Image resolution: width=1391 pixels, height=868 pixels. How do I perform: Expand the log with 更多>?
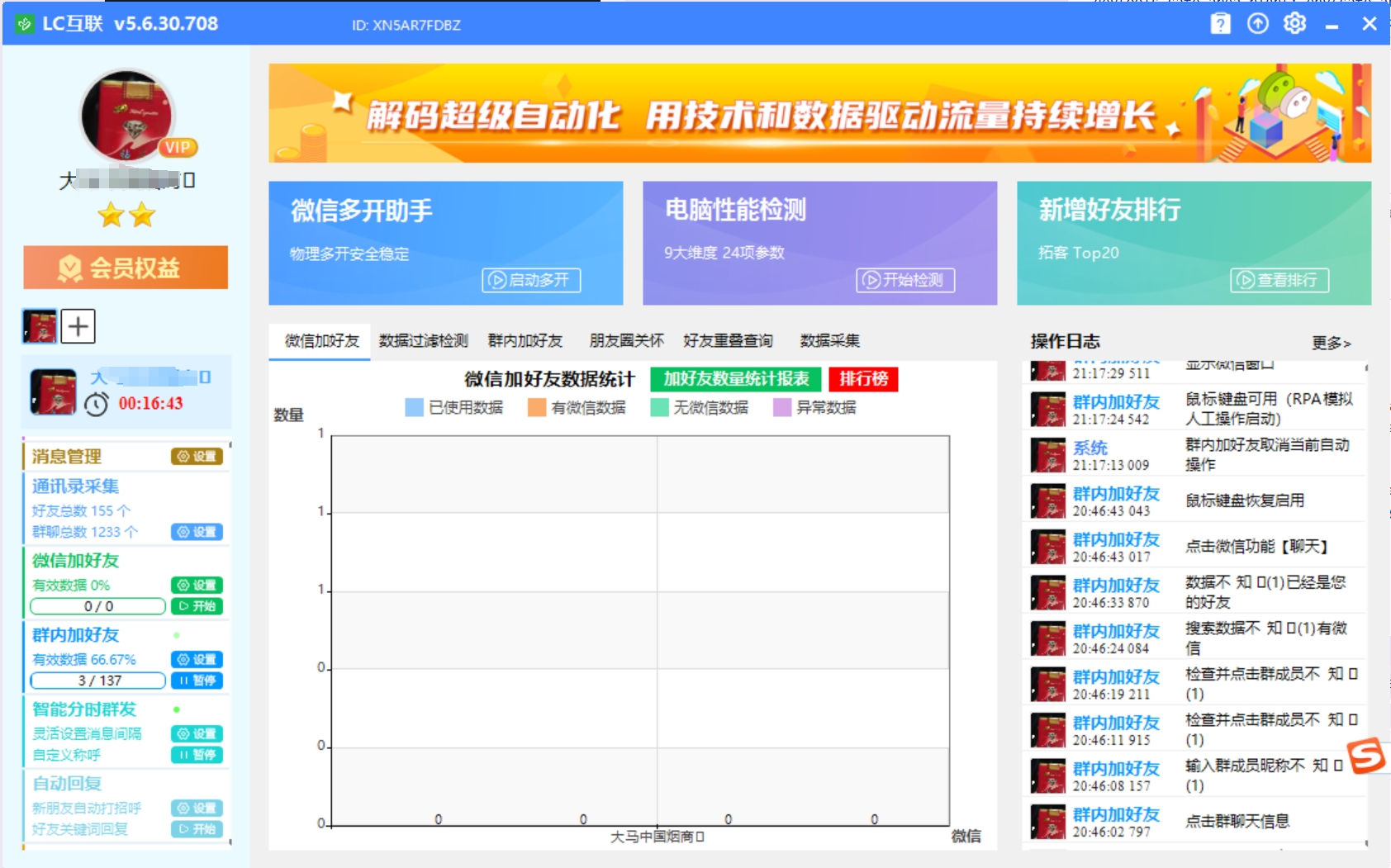point(1331,343)
